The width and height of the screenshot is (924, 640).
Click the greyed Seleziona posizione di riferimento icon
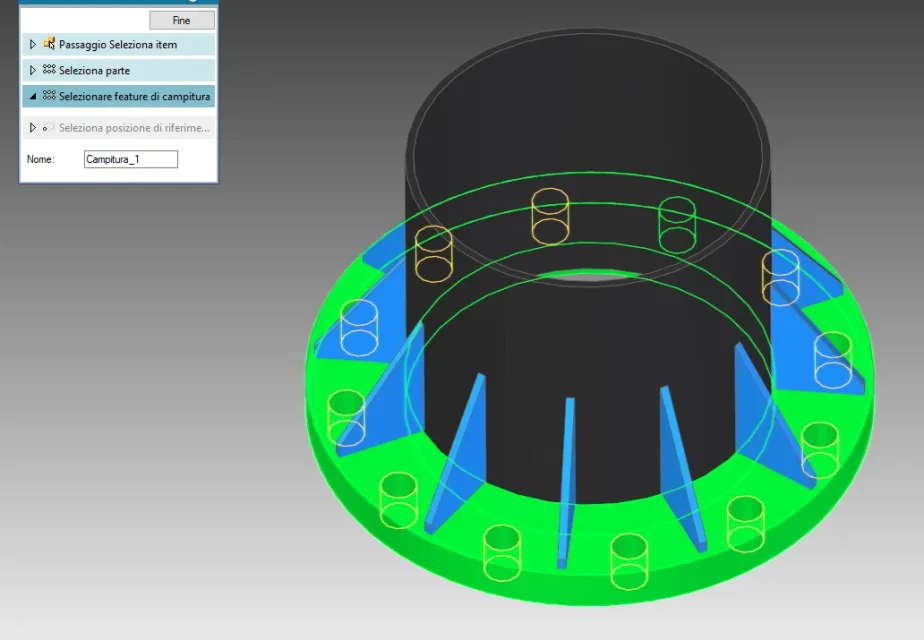coord(48,128)
